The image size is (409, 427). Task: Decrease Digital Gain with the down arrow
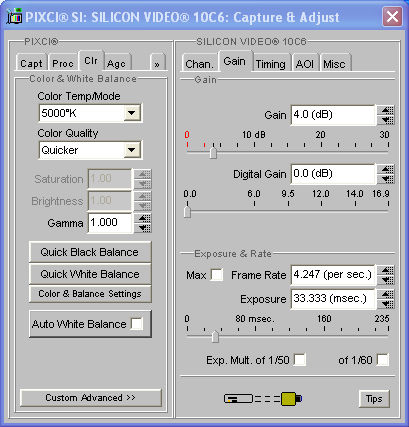pyautogui.click(x=386, y=179)
